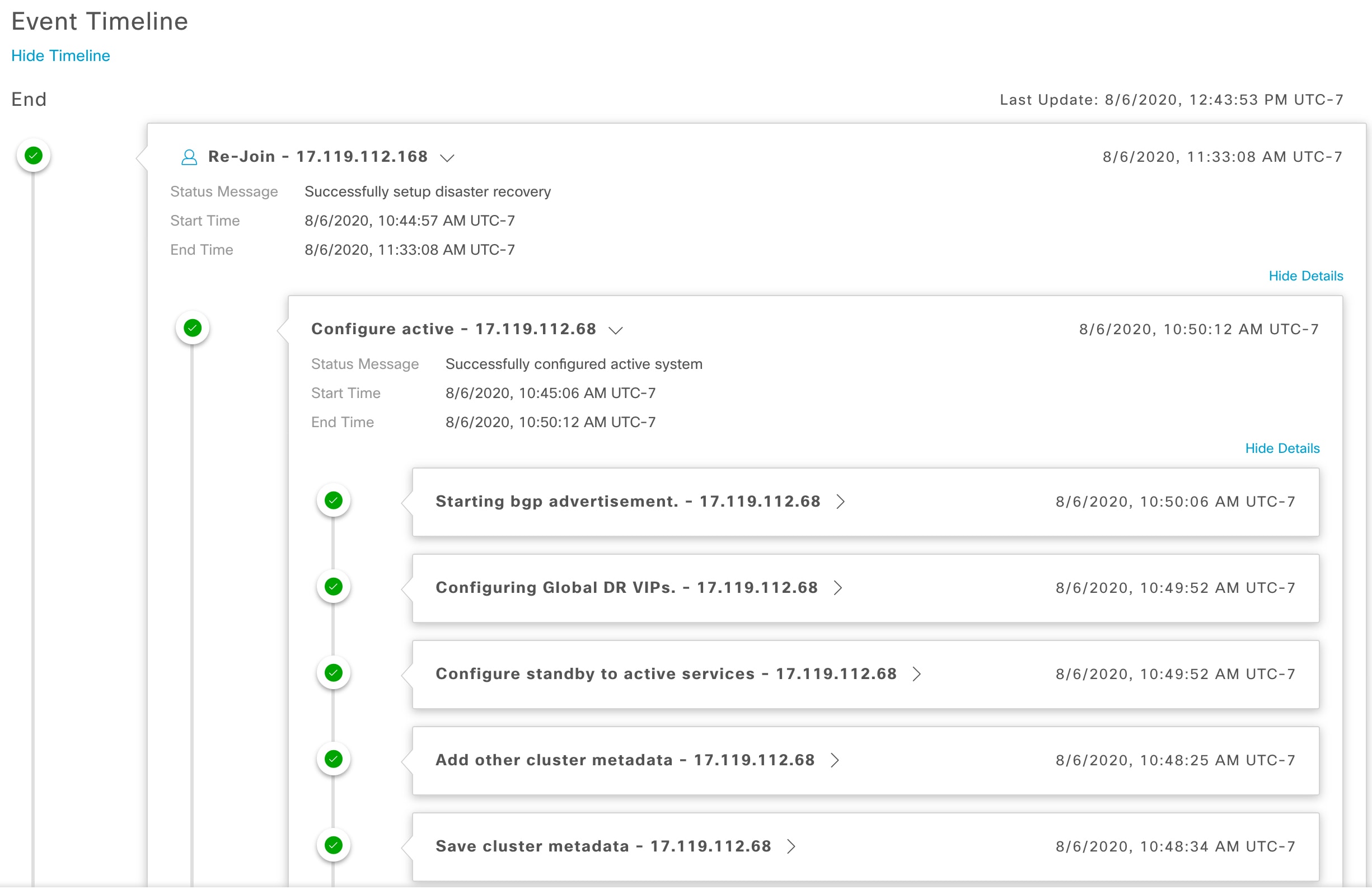Image resolution: width=1372 pixels, height=889 pixels.
Task: Click the Configure standby to active services checkmark
Action: tap(333, 673)
